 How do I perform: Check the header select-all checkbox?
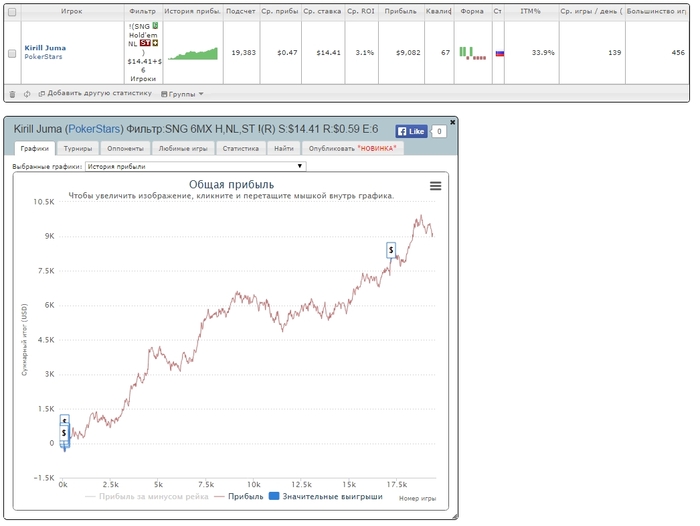(12, 12)
